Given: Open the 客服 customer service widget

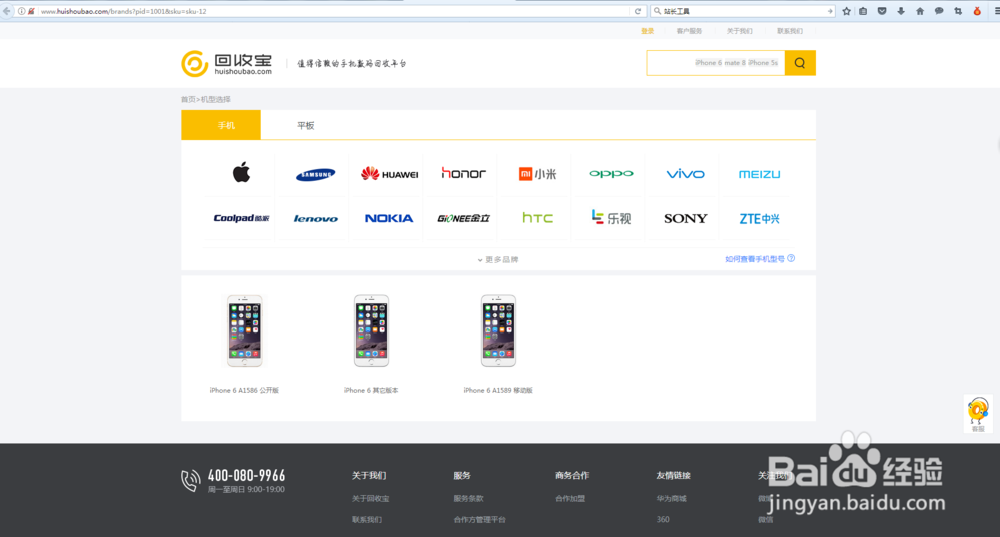Looking at the screenshot, I should tap(978, 414).
